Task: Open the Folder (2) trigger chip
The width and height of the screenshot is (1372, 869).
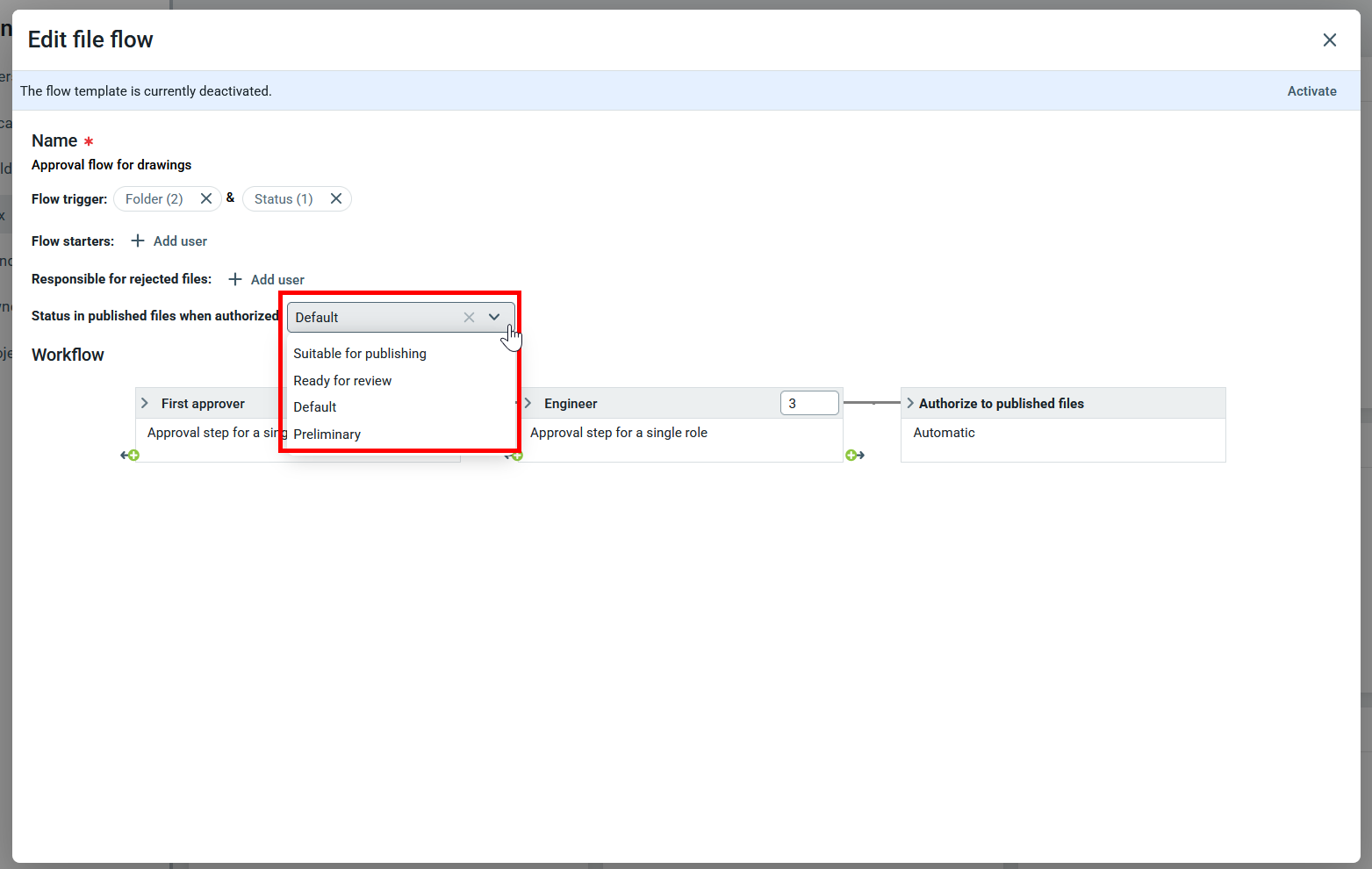Action: coord(154,199)
